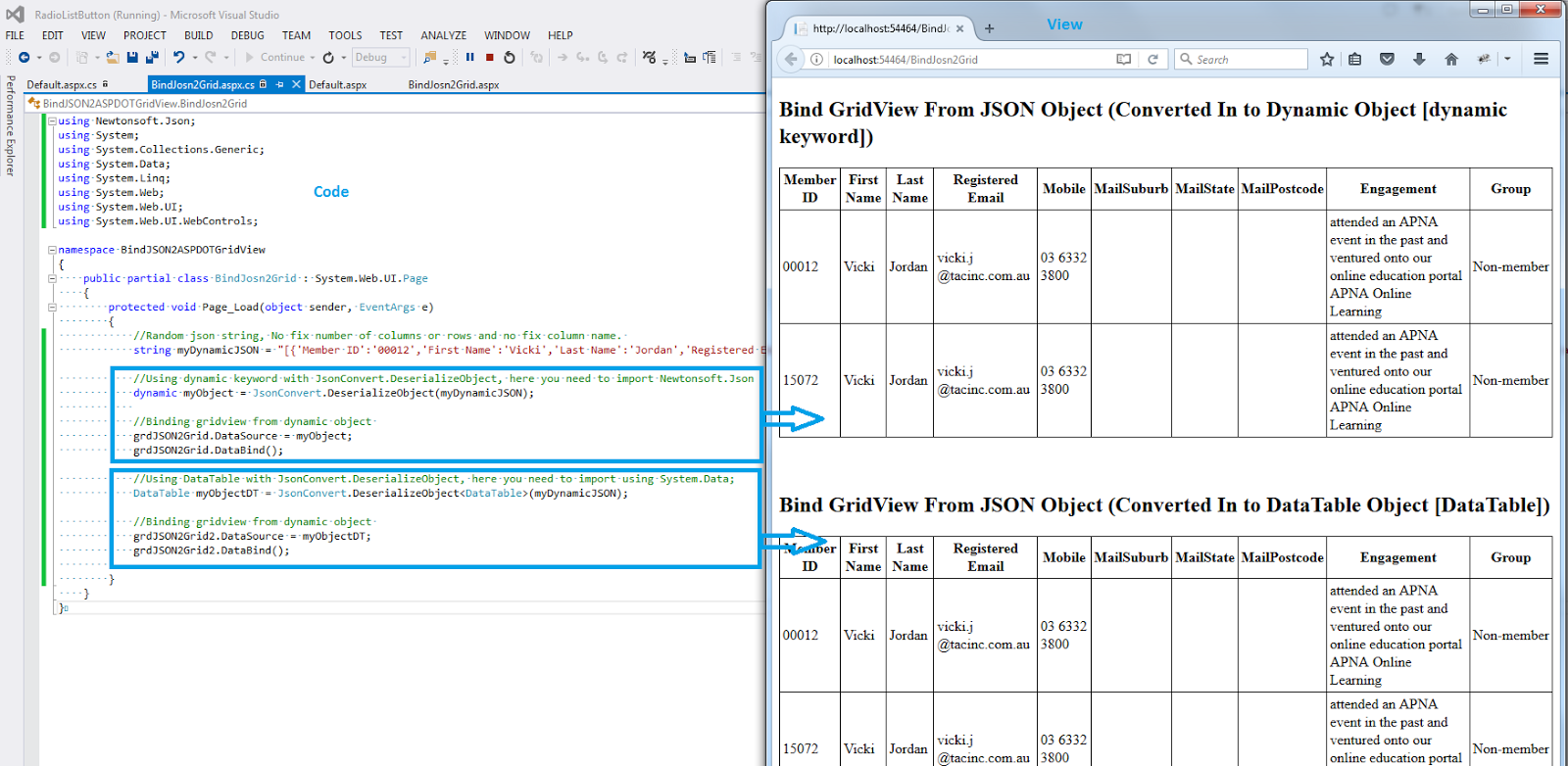Screen dimensions: 1568x766
Task: Click the Pocket icon in Firefox
Action: click(x=1387, y=59)
